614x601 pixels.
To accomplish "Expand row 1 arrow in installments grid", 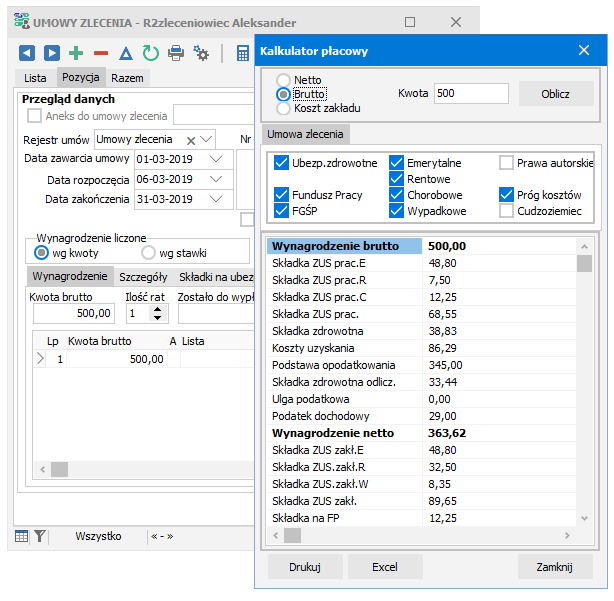I will click(40, 359).
